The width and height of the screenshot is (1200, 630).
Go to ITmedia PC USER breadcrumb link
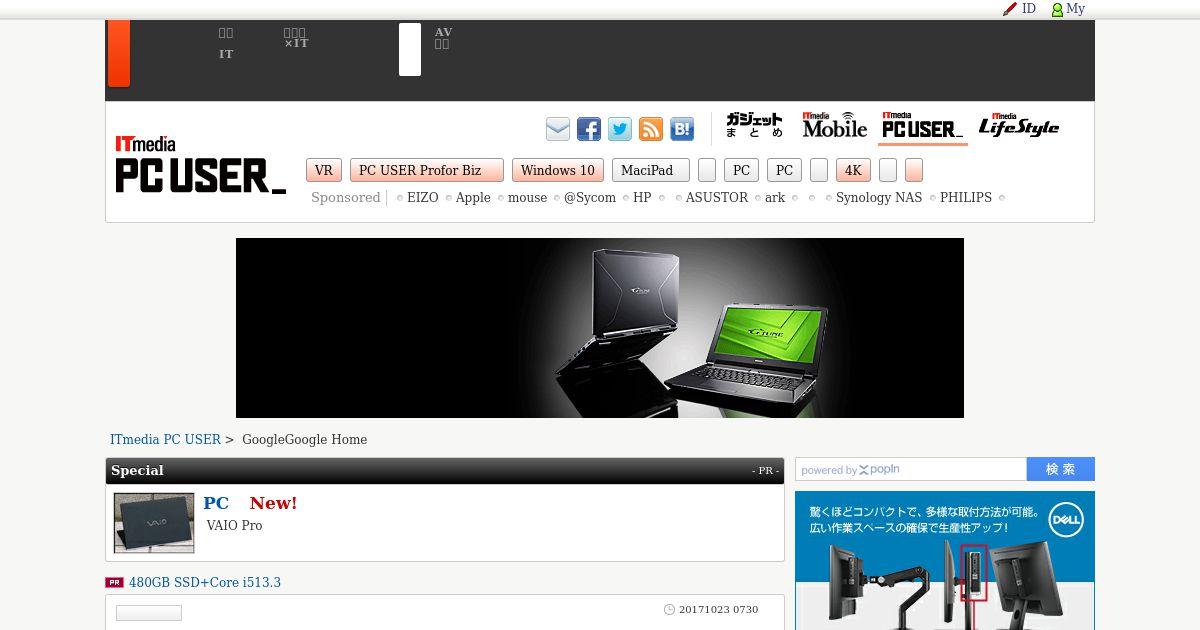(165, 440)
